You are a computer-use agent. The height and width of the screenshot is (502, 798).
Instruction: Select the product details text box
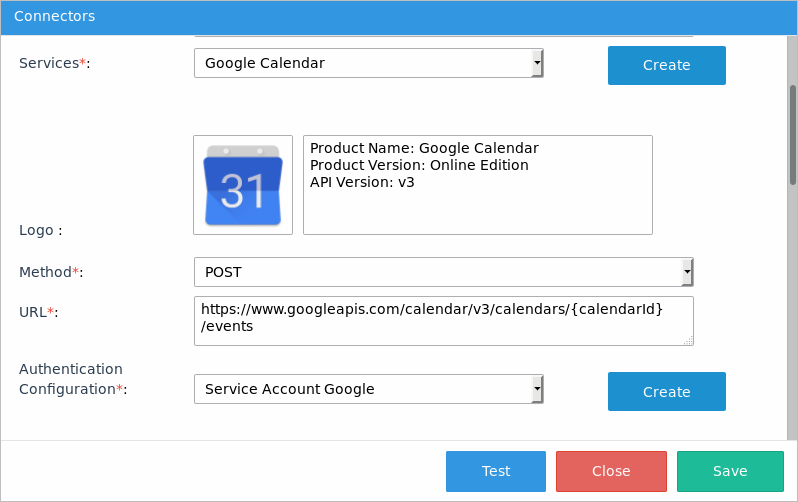[x=477, y=185]
